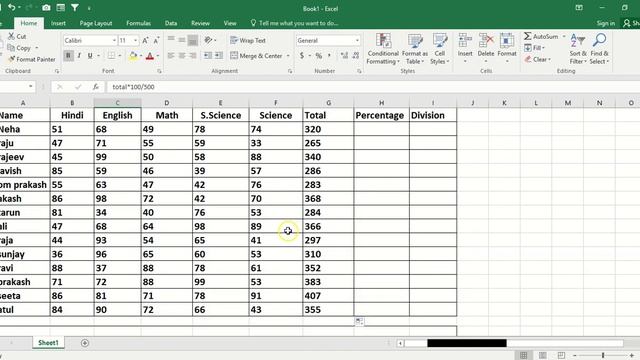Activate the Format Painter brush

tap(11, 59)
